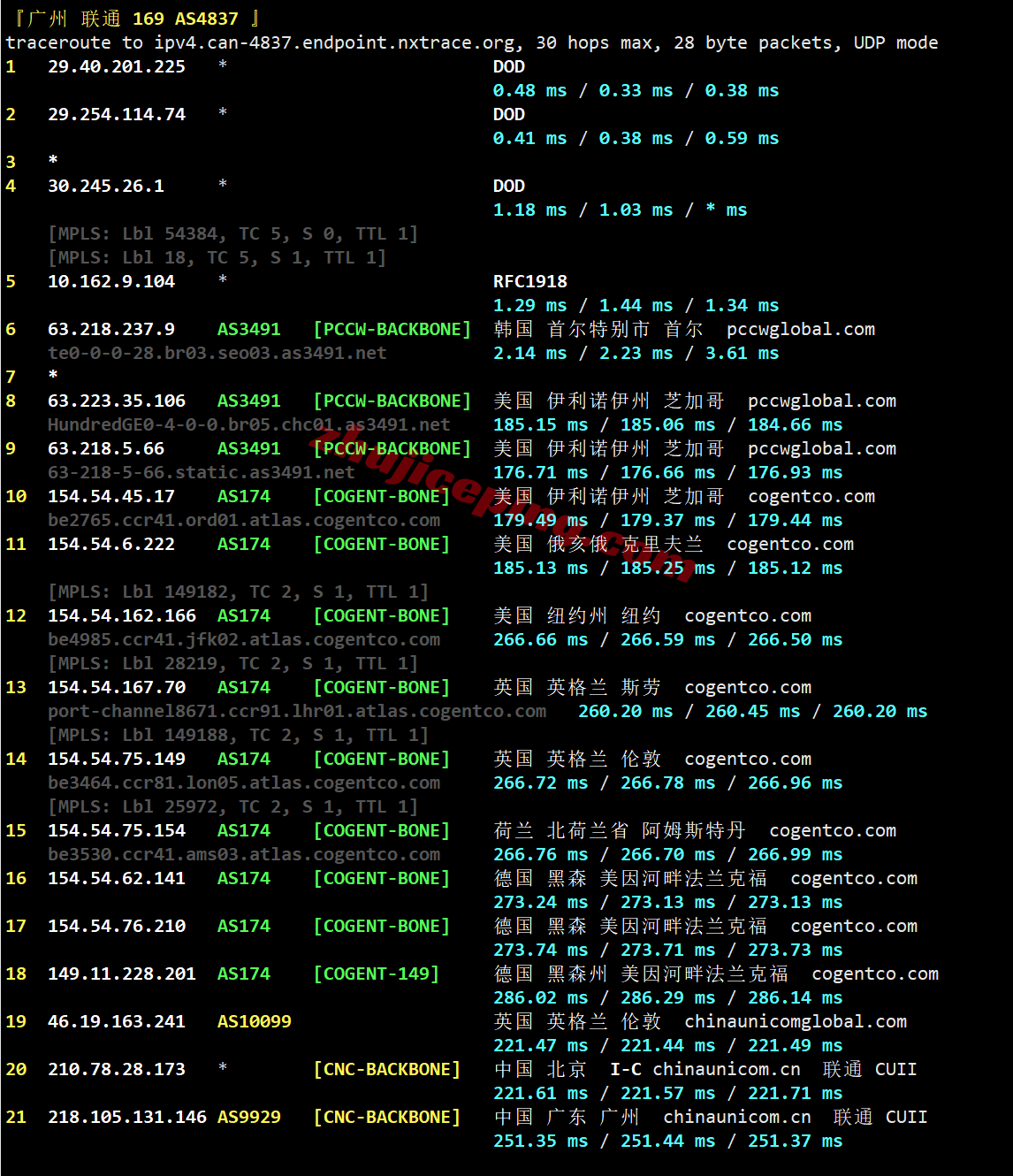The width and height of the screenshot is (1013, 1176).
Task: Click chinaunicom.cn on hop 21
Action: pos(737,1117)
